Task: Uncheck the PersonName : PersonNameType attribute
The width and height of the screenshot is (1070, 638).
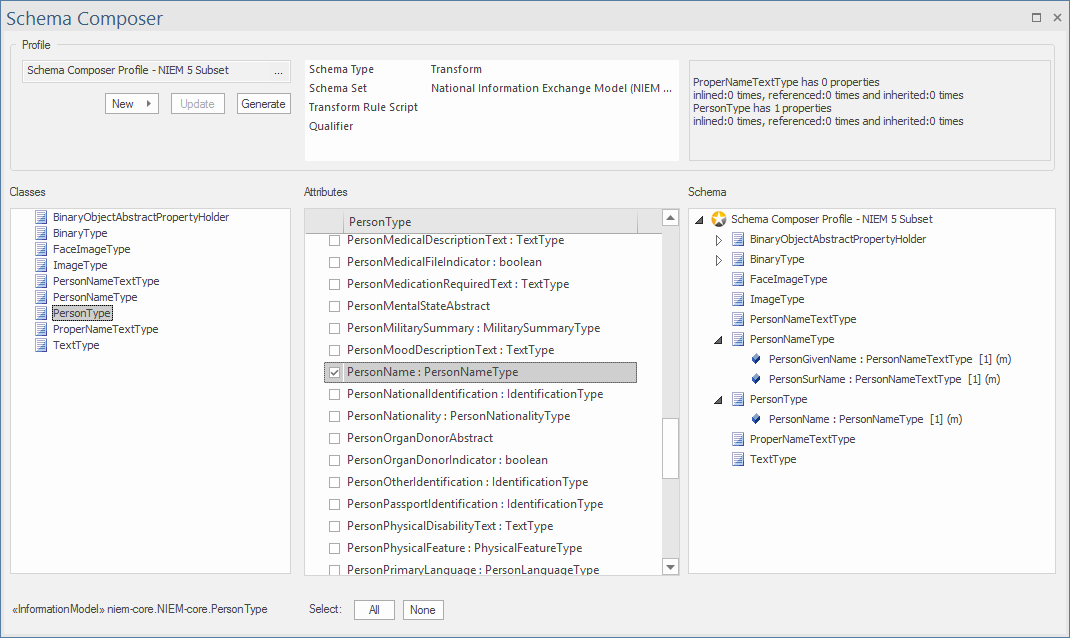Action: 334,372
